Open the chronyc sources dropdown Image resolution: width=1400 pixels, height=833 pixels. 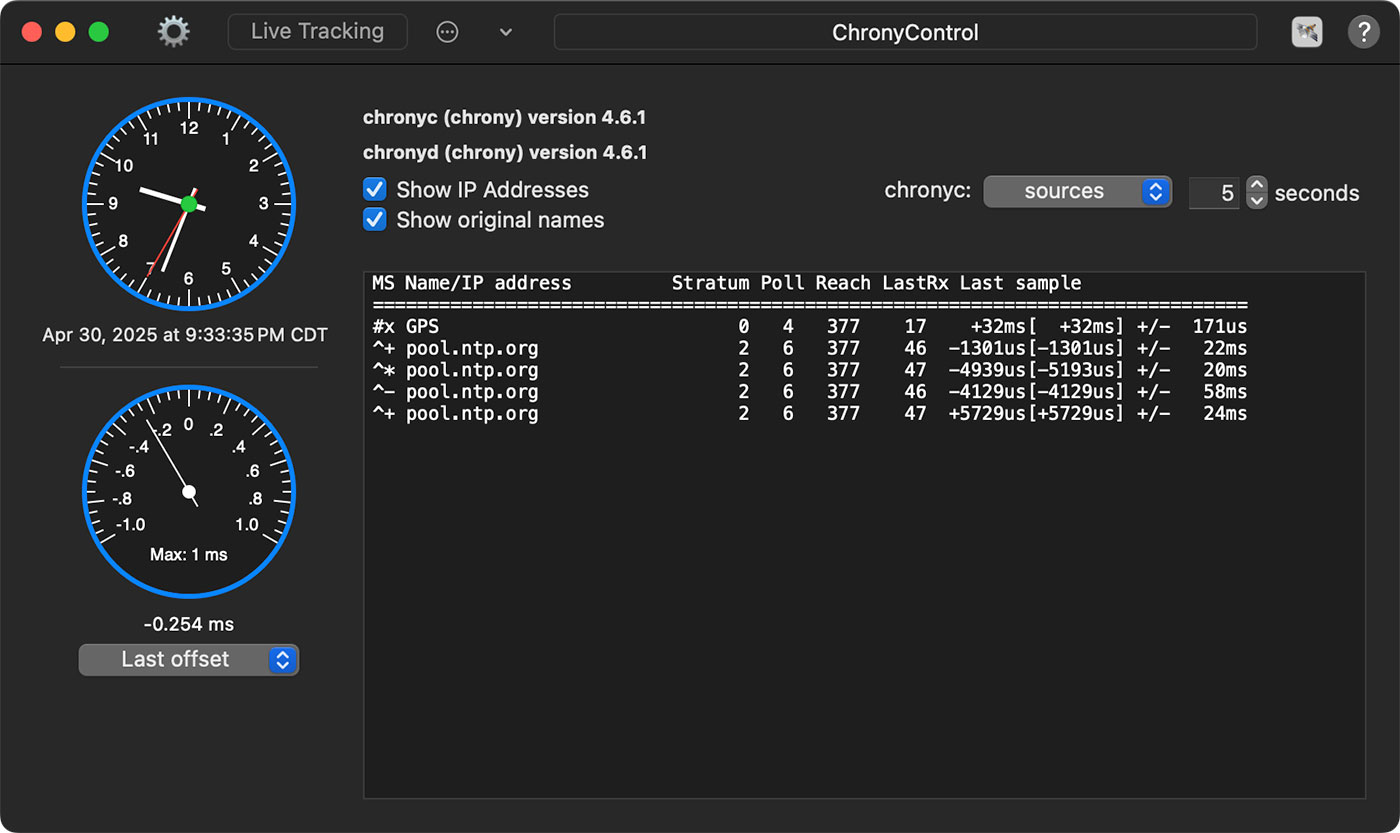pos(1077,192)
